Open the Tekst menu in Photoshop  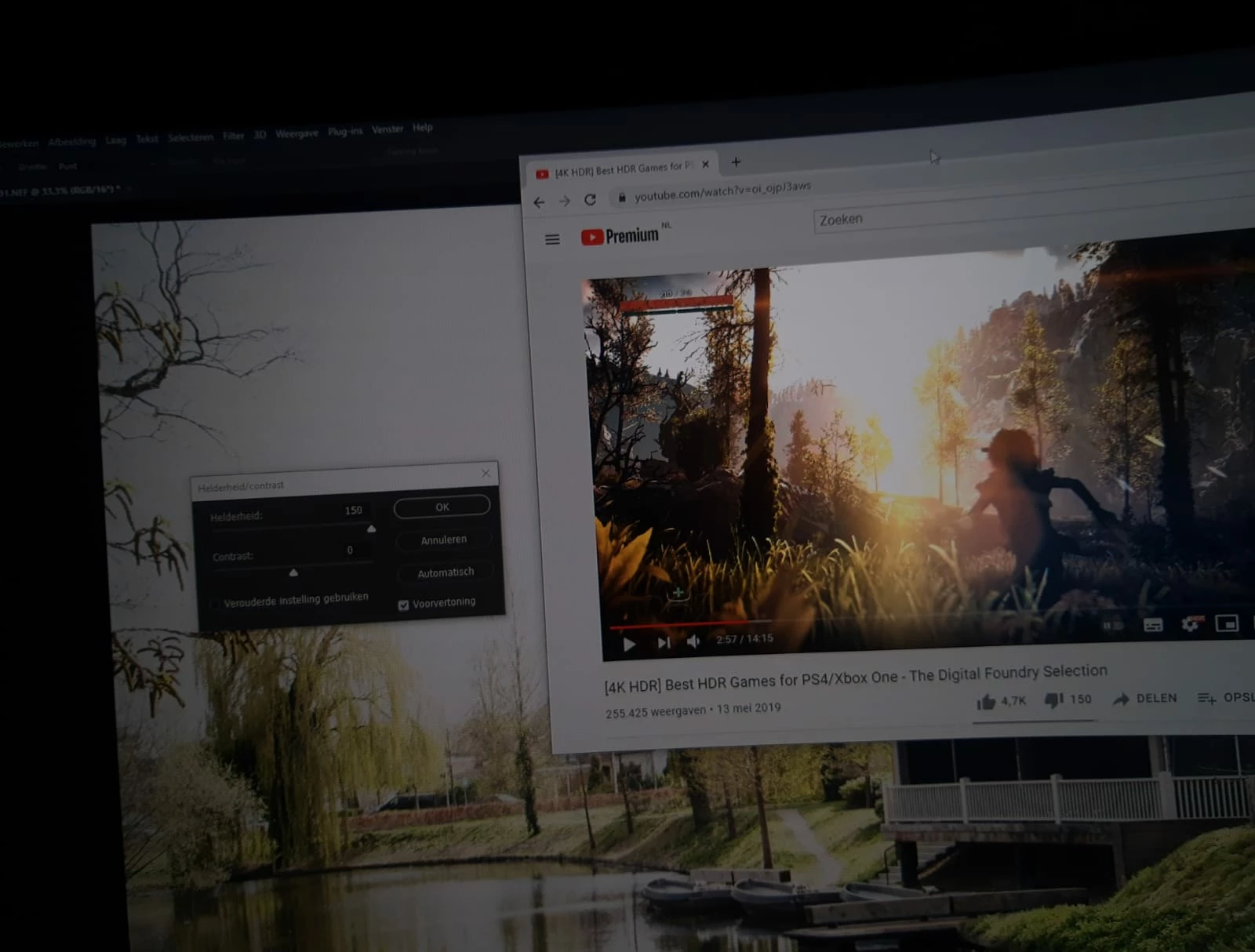(x=147, y=139)
